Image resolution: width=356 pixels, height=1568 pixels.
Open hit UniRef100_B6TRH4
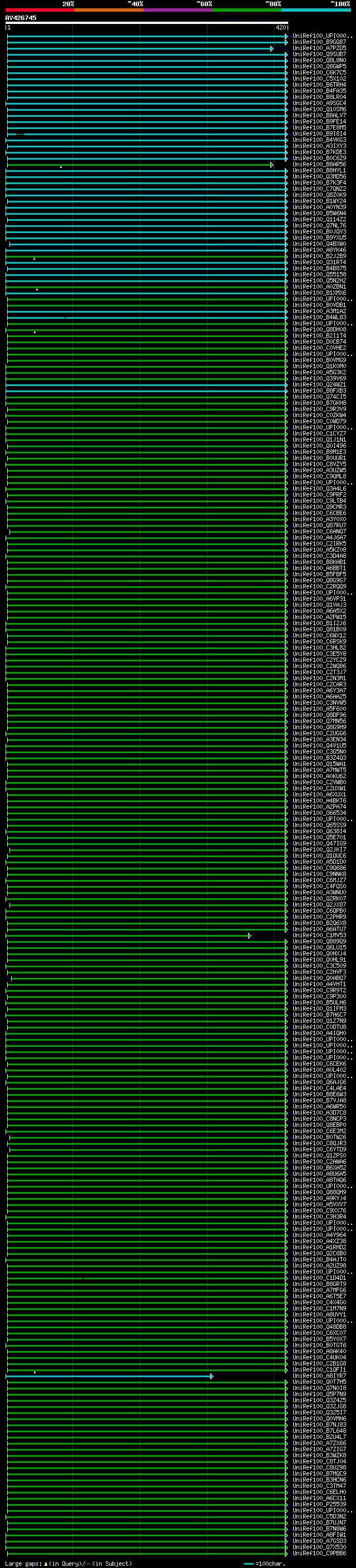click(319, 85)
